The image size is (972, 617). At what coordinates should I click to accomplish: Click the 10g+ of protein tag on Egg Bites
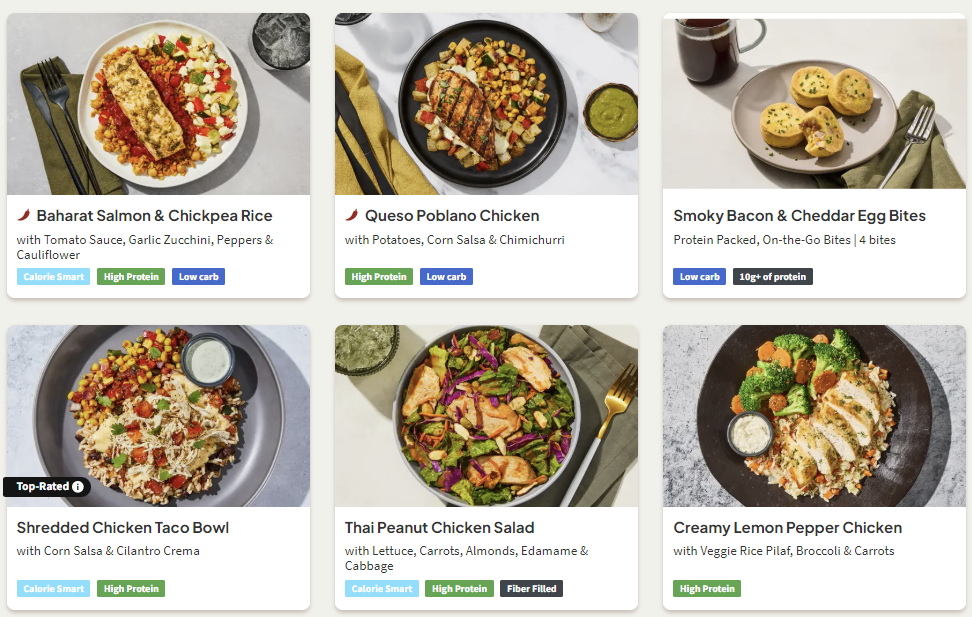(772, 277)
